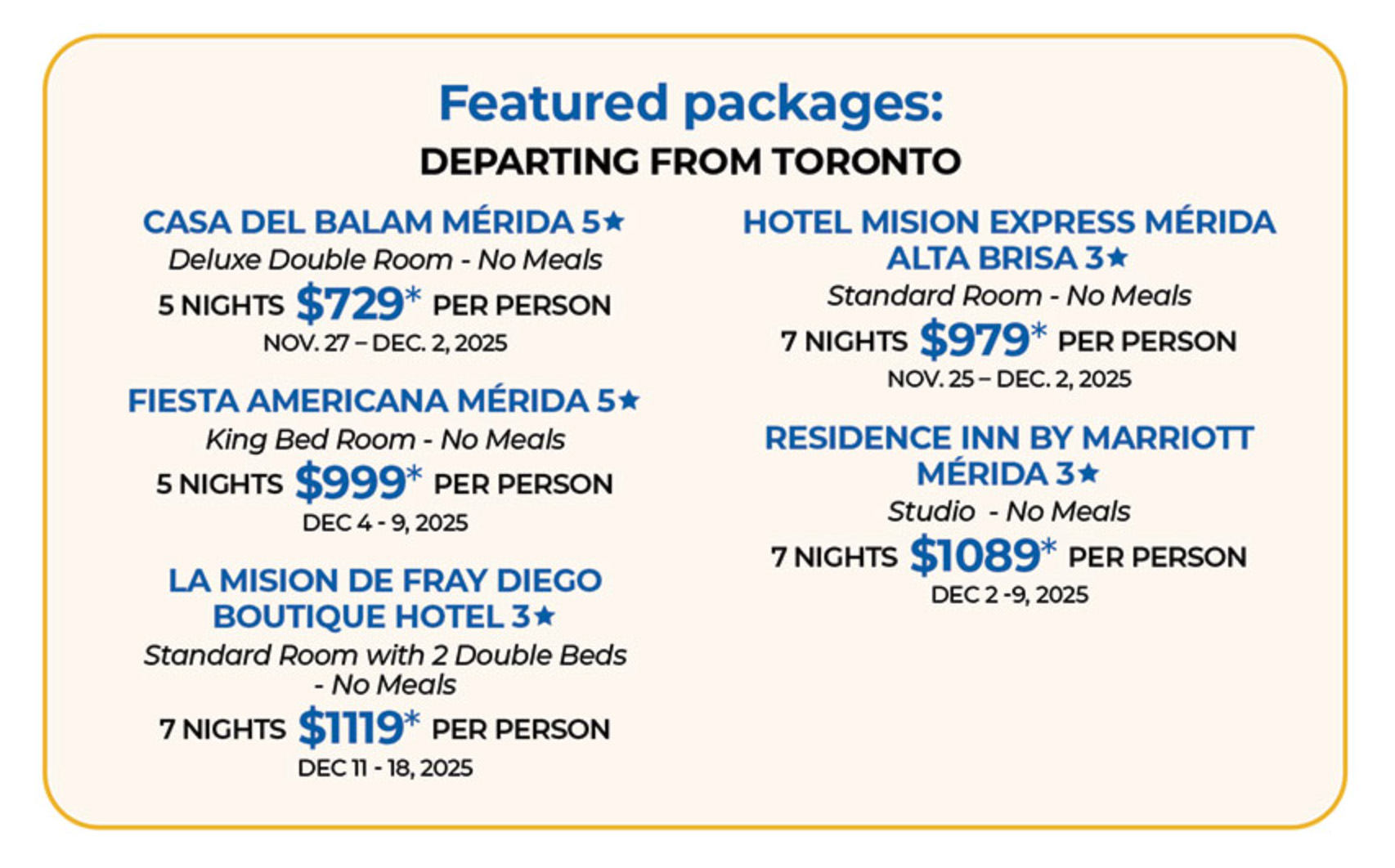Image resolution: width=1395 pixels, height=868 pixels.
Task: Click the Departing from Toronto subtitle
Action: coord(691,161)
